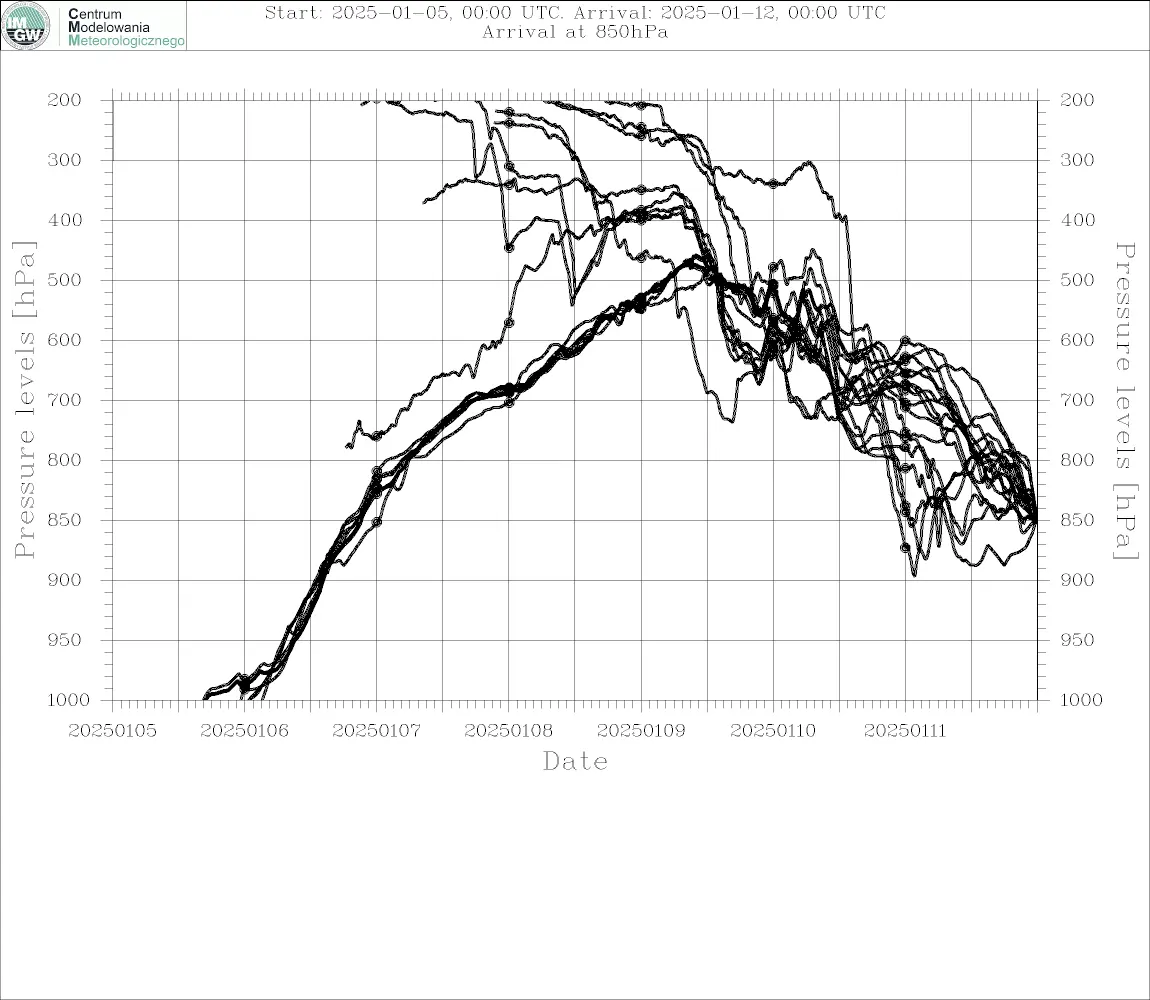Click left axis value 400

64,220
